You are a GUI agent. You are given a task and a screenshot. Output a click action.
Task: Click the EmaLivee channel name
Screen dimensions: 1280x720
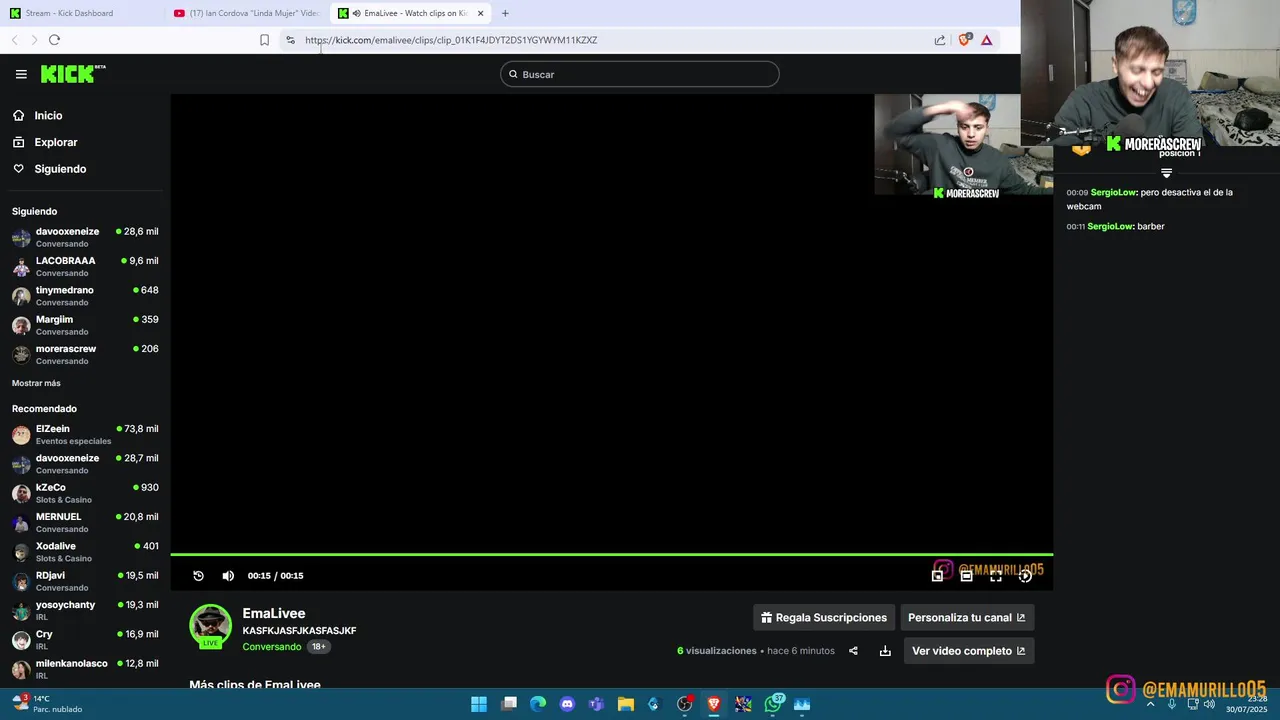[x=274, y=614]
